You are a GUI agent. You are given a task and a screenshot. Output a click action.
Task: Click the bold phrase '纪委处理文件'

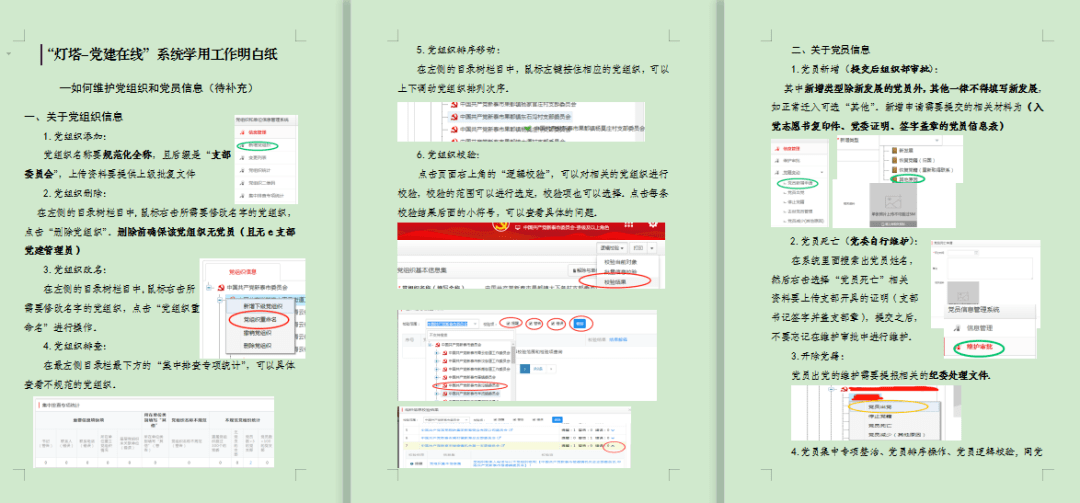click(957, 376)
